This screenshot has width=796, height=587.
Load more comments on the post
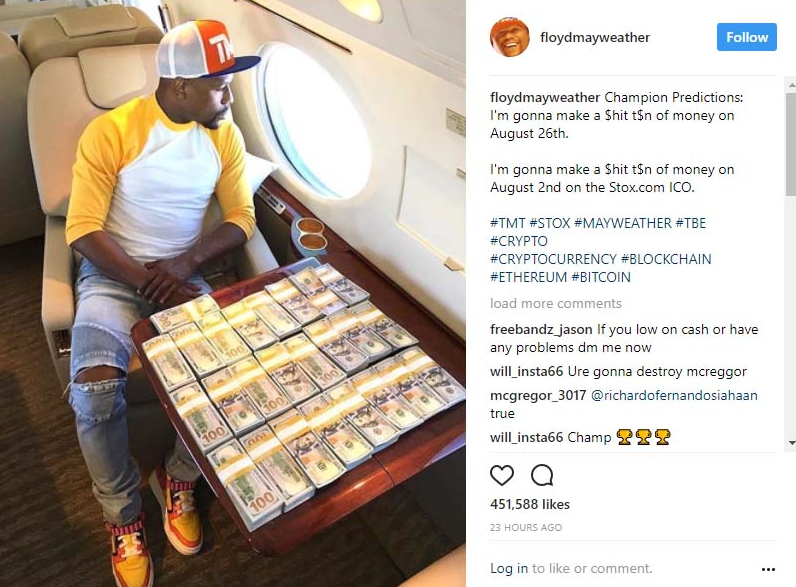coord(555,303)
